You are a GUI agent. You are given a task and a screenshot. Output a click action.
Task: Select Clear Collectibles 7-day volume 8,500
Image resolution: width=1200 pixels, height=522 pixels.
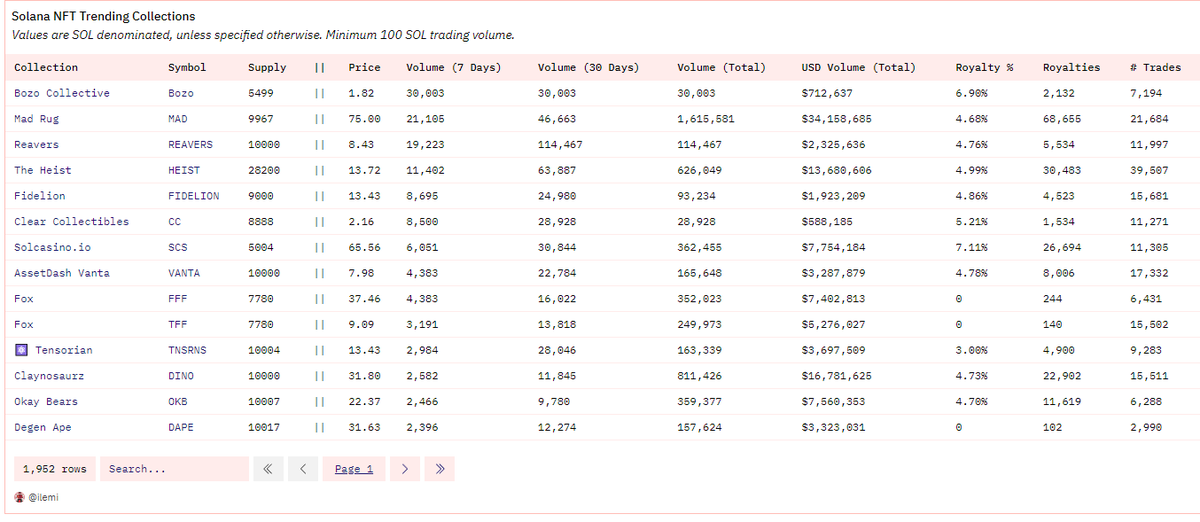coord(423,222)
